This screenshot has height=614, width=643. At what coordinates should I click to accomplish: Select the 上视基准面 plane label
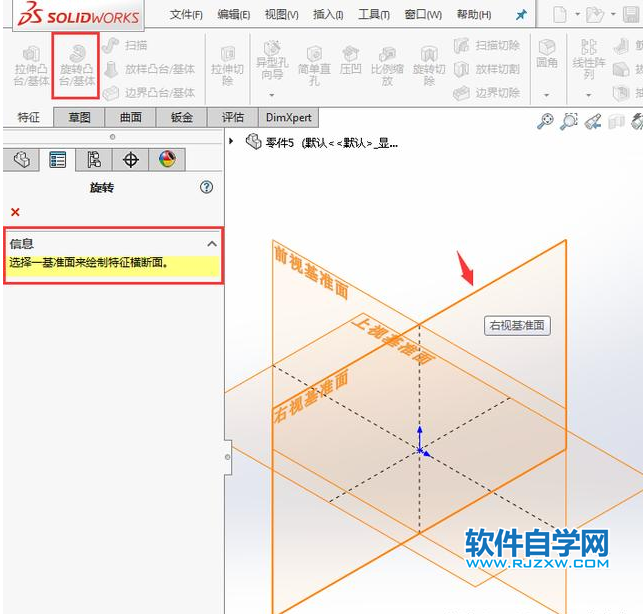tap(393, 340)
